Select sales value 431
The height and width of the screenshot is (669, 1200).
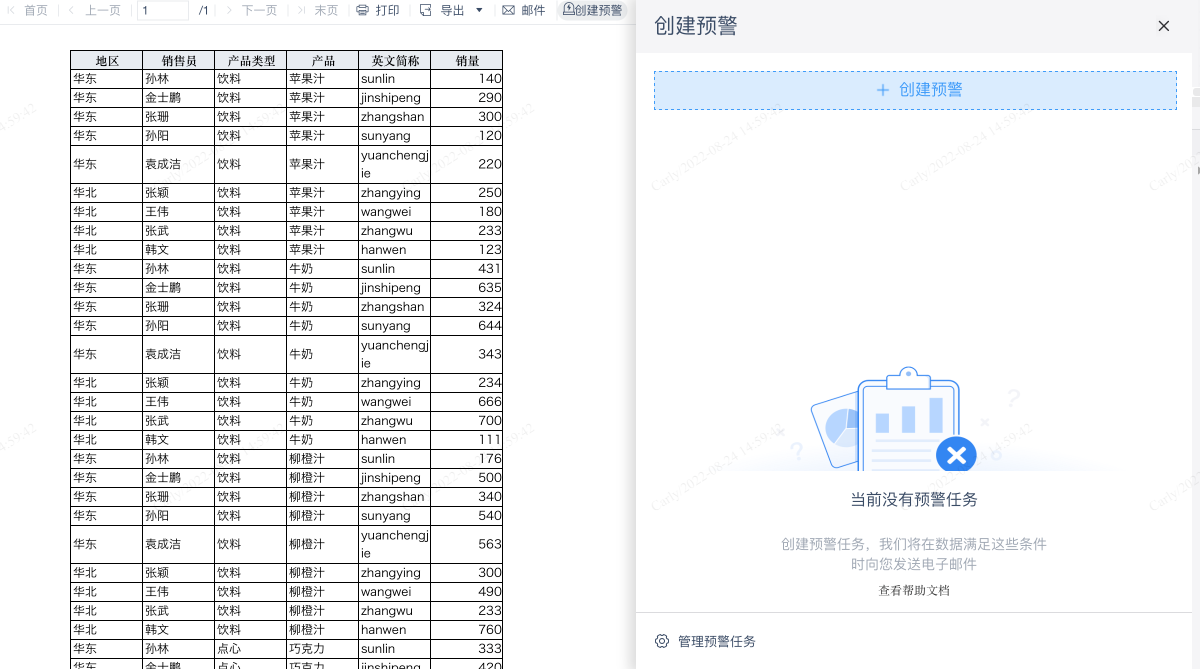coord(467,269)
